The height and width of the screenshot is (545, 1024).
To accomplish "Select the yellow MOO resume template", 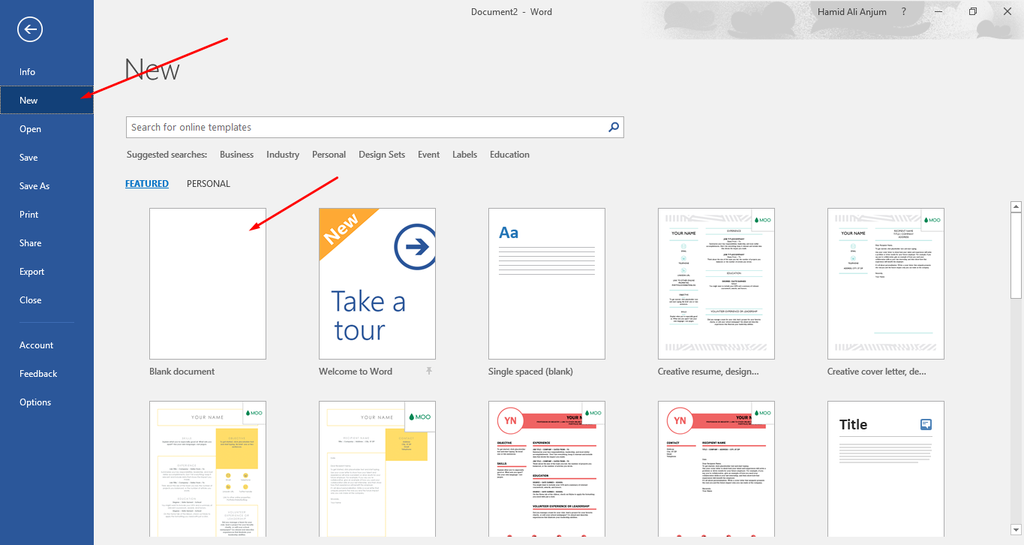I will 208,469.
